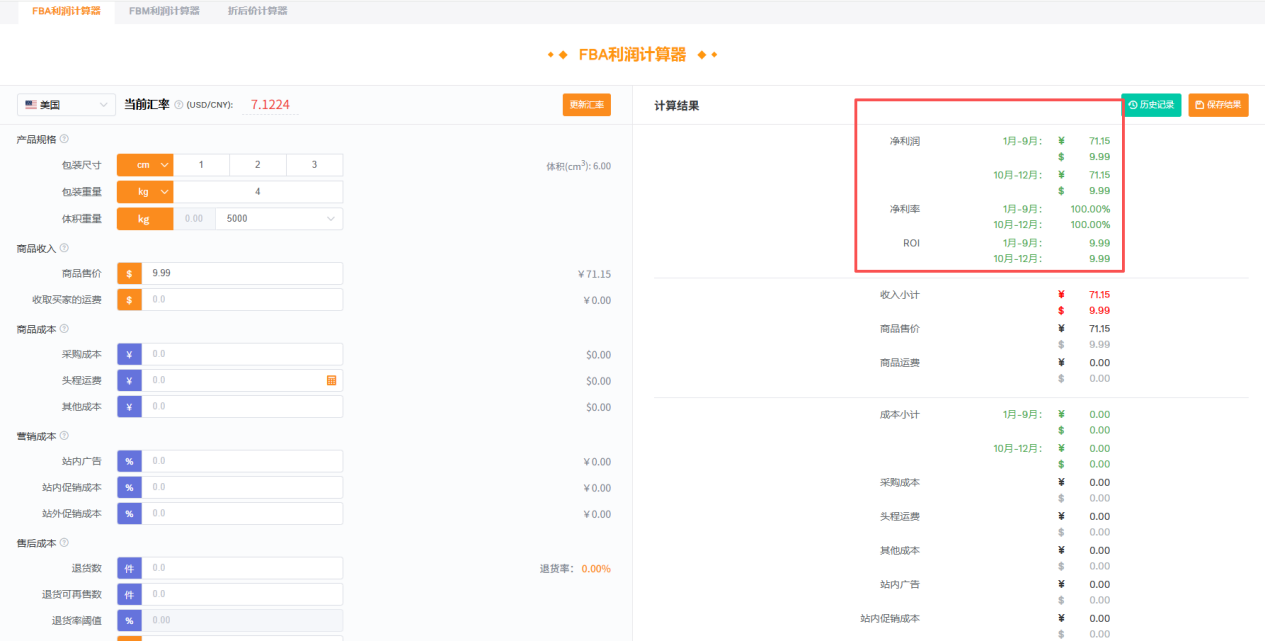Click the help icon beside 商品成本

(64, 329)
